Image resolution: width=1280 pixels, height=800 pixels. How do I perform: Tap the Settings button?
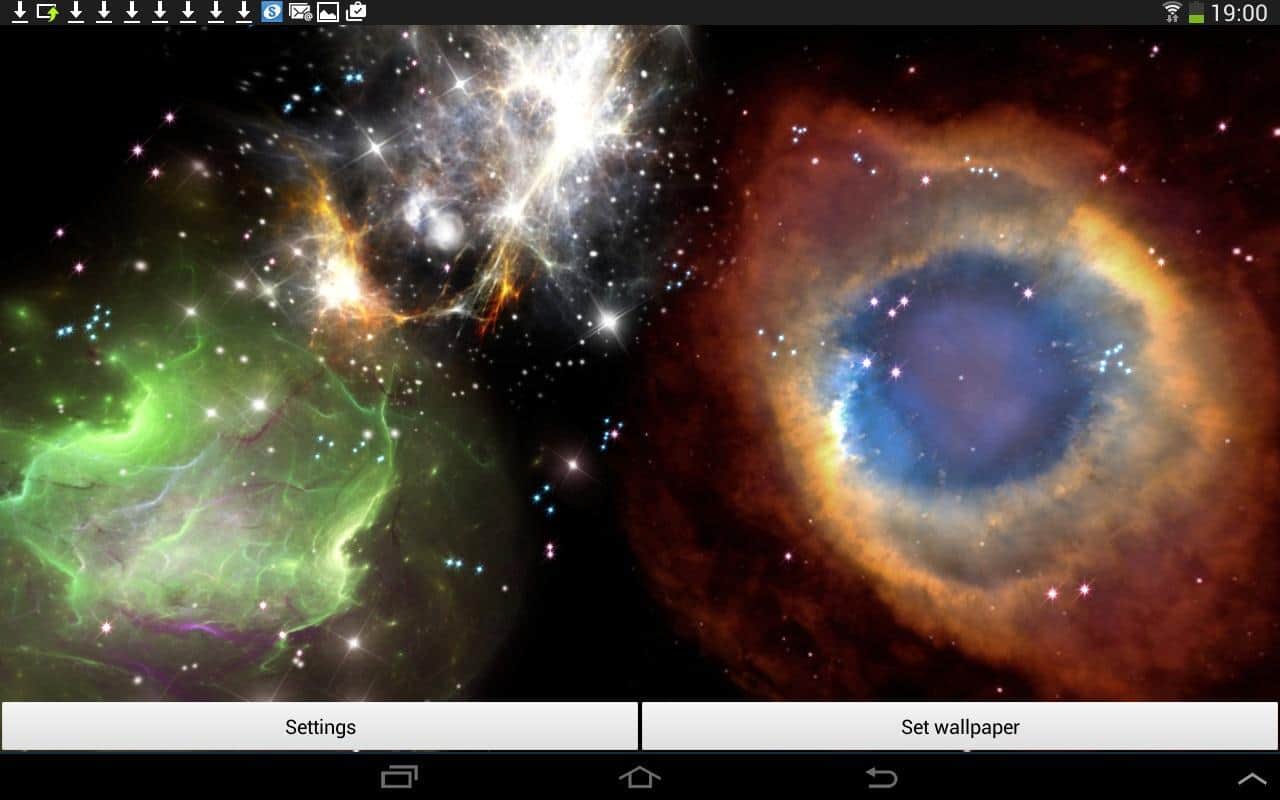pos(320,727)
